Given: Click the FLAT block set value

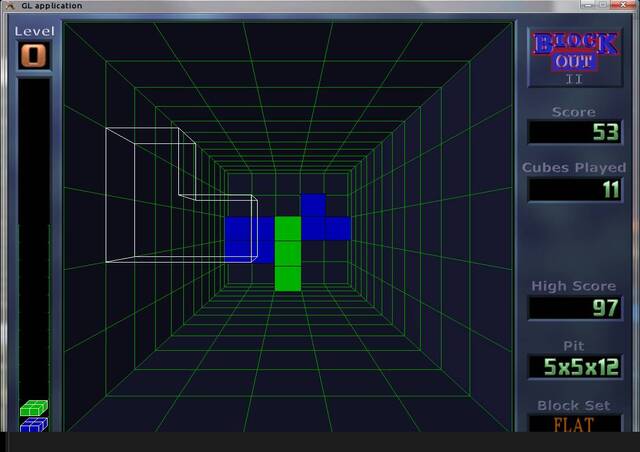Looking at the screenshot, I should (x=573, y=425).
